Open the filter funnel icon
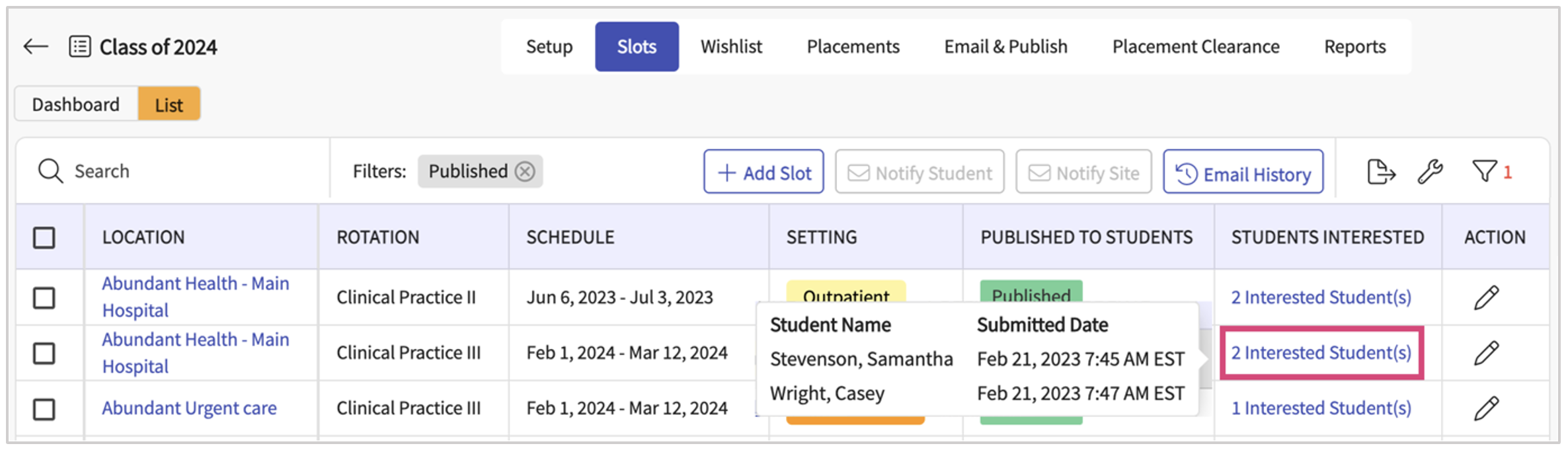Image resolution: width=1568 pixels, height=452 pixels. coord(1484,171)
